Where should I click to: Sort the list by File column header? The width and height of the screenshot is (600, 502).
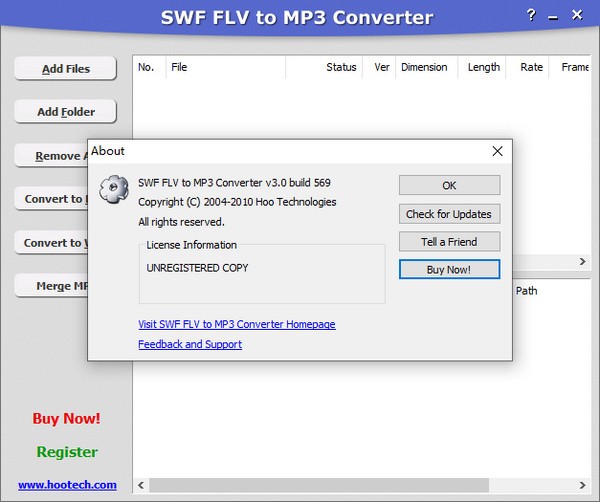pos(225,68)
